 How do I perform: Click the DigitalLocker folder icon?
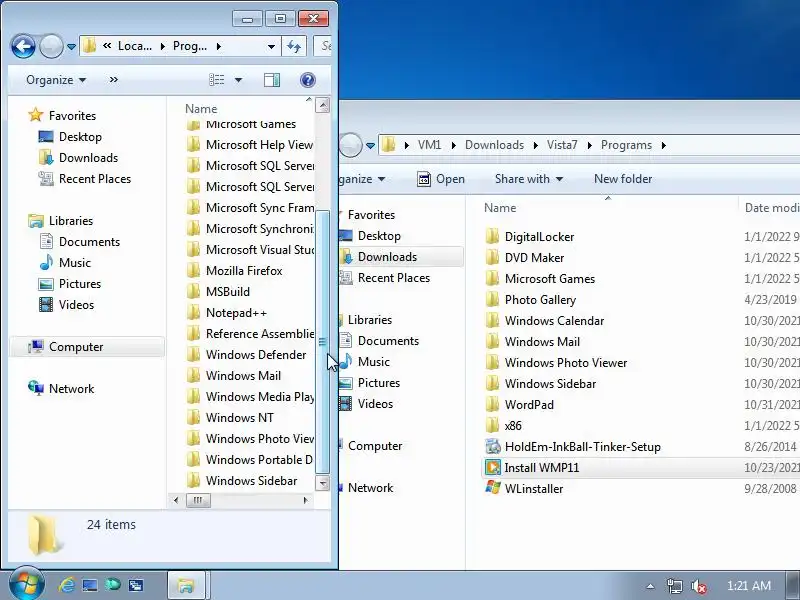coord(492,237)
